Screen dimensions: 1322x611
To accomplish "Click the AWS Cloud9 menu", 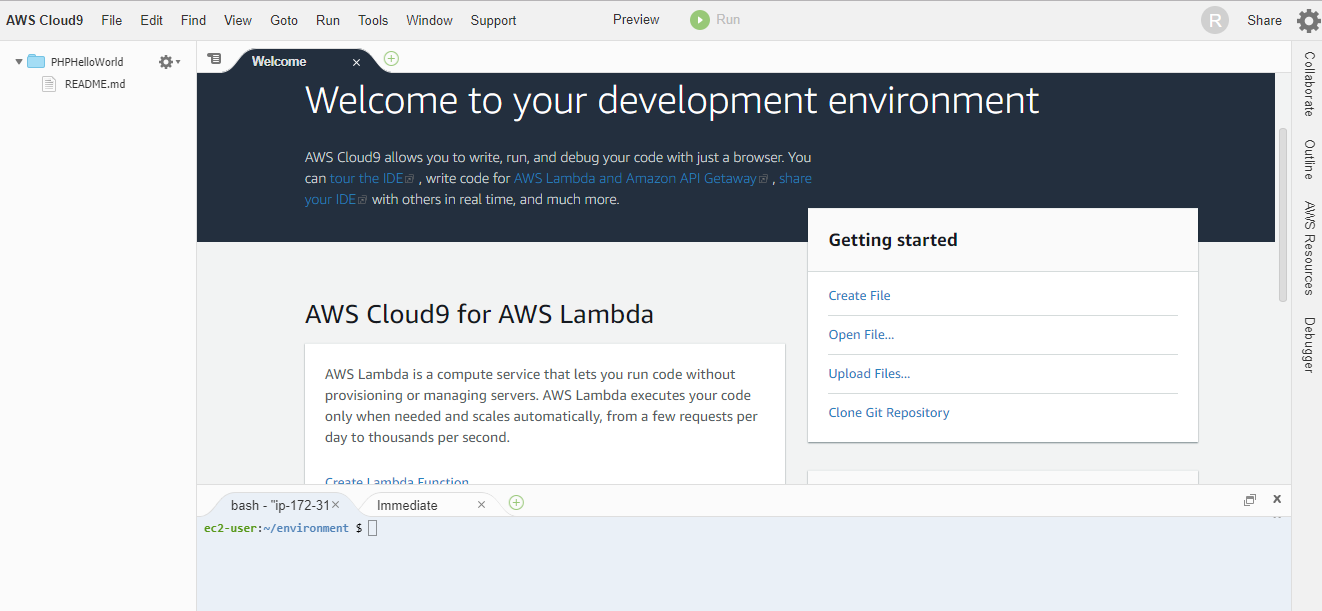I will click(x=45, y=20).
